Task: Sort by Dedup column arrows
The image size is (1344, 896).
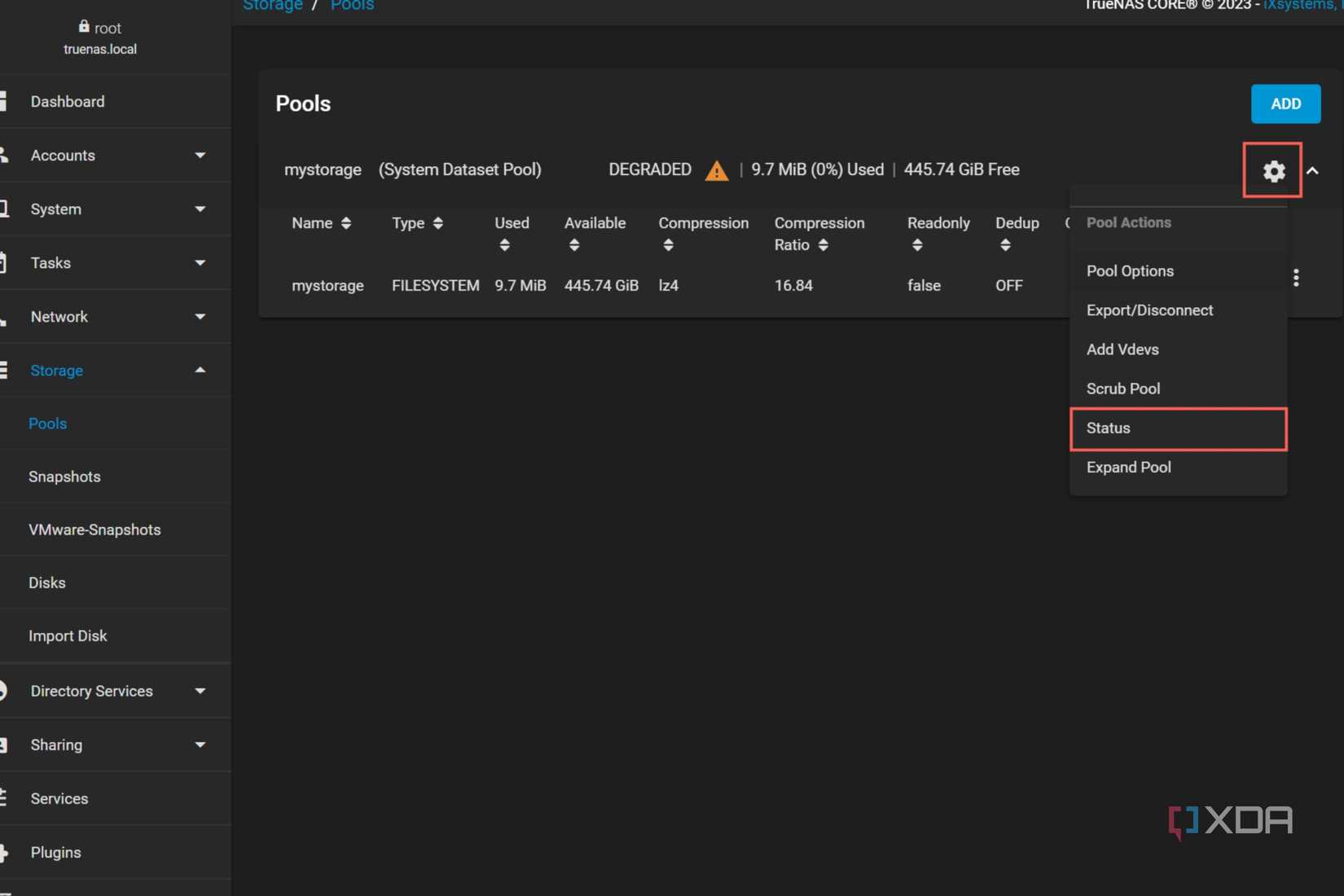Action: [1005, 245]
